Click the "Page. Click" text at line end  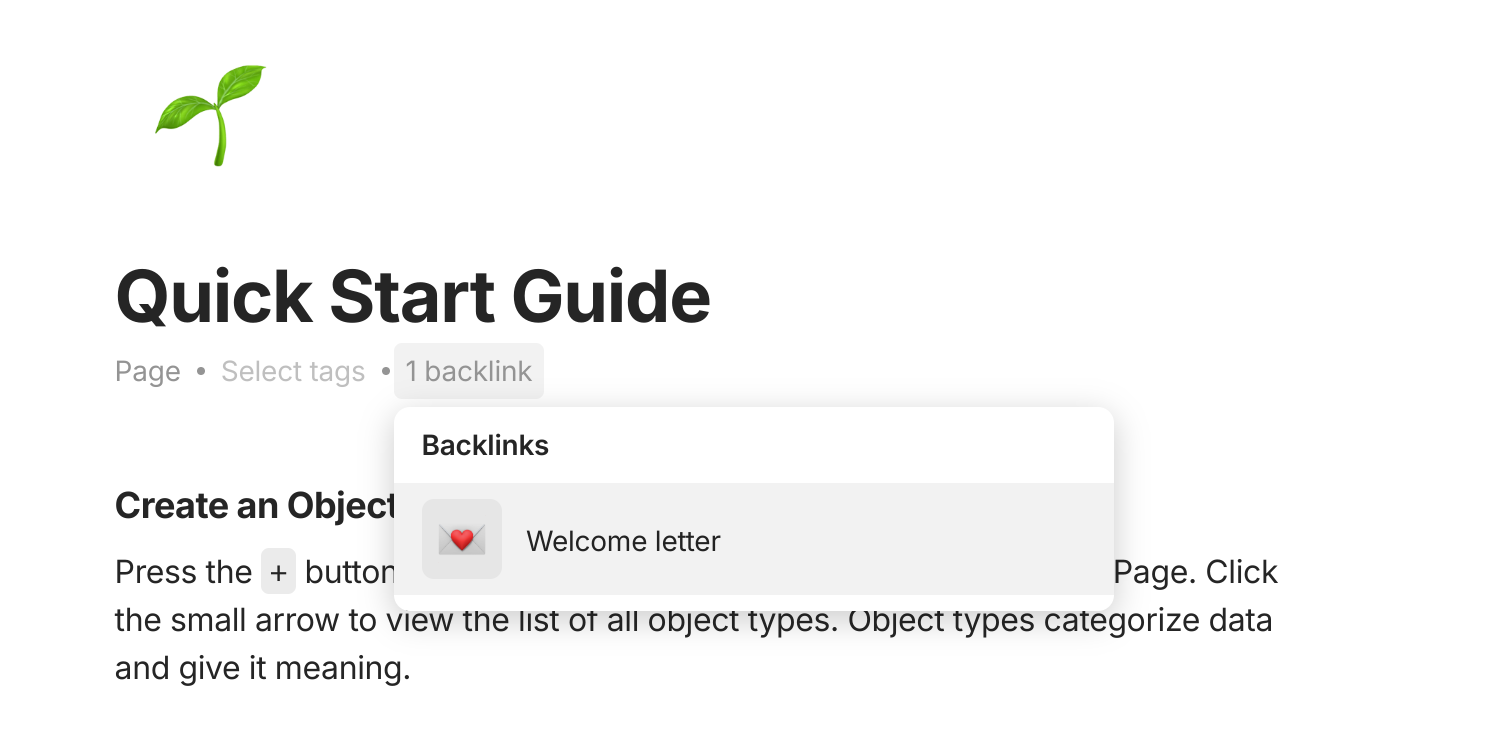click(x=1196, y=572)
